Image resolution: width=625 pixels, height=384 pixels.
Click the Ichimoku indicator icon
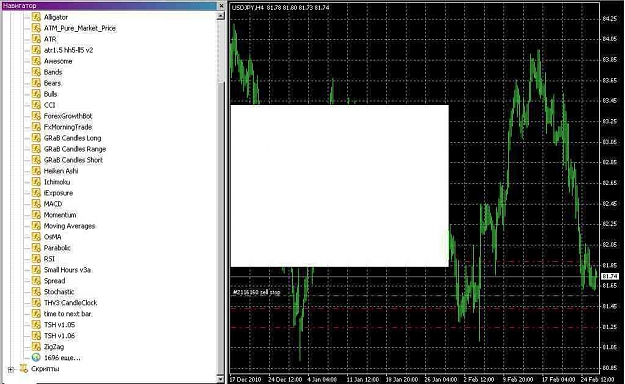(x=36, y=182)
